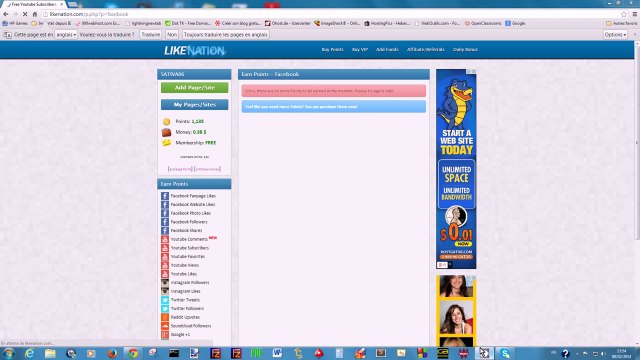Image resolution: width=640 pixels, height=360 pixels.
Task: Click the blue purchase points notice
Action: pyautogui.click(x=333, y=107)
